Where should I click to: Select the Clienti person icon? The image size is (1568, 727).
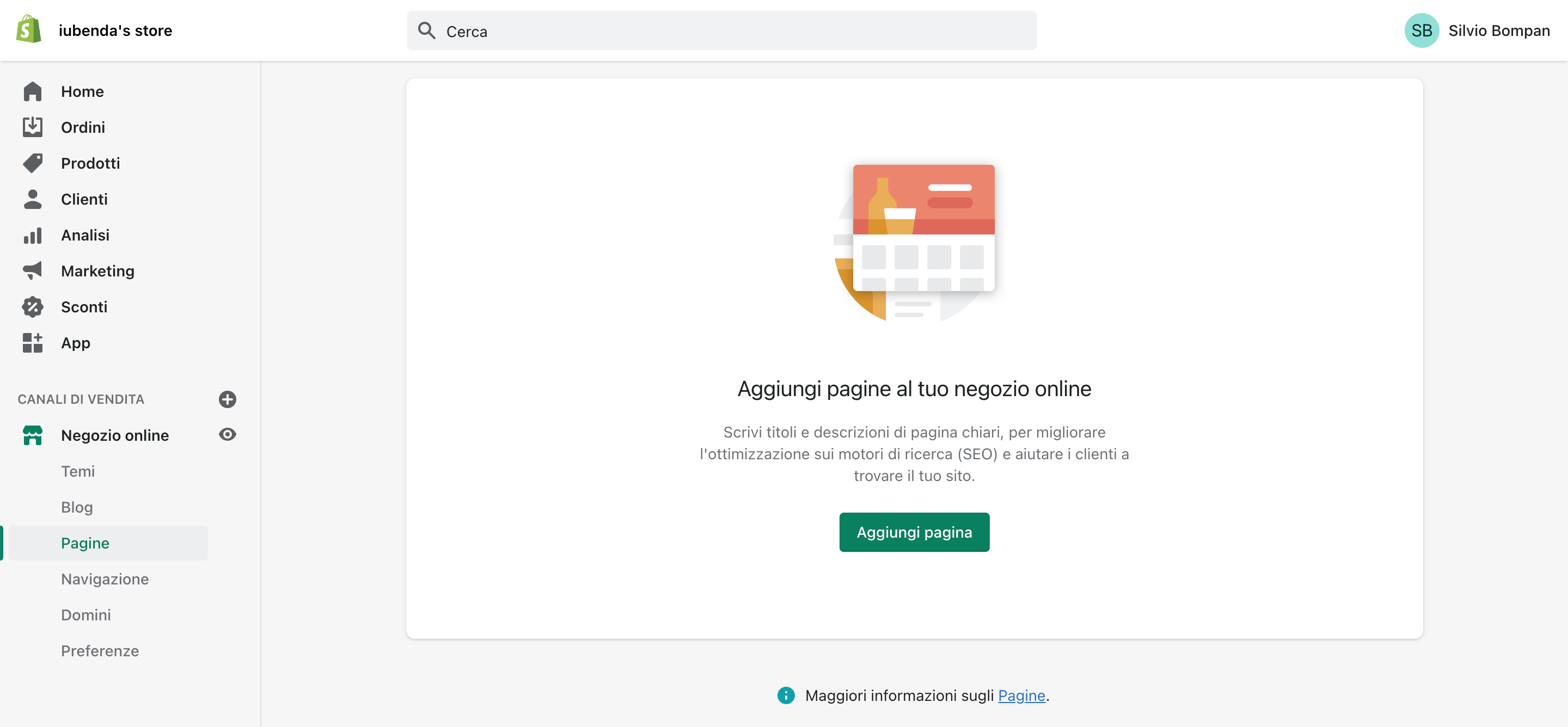[x=32, y=199]
